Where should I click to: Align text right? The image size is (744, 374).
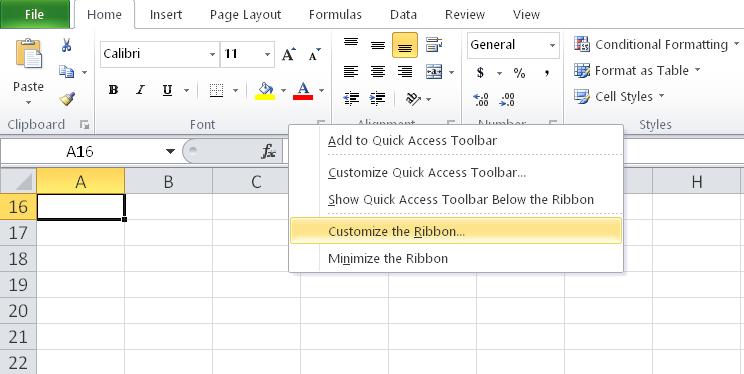(405, 72)
